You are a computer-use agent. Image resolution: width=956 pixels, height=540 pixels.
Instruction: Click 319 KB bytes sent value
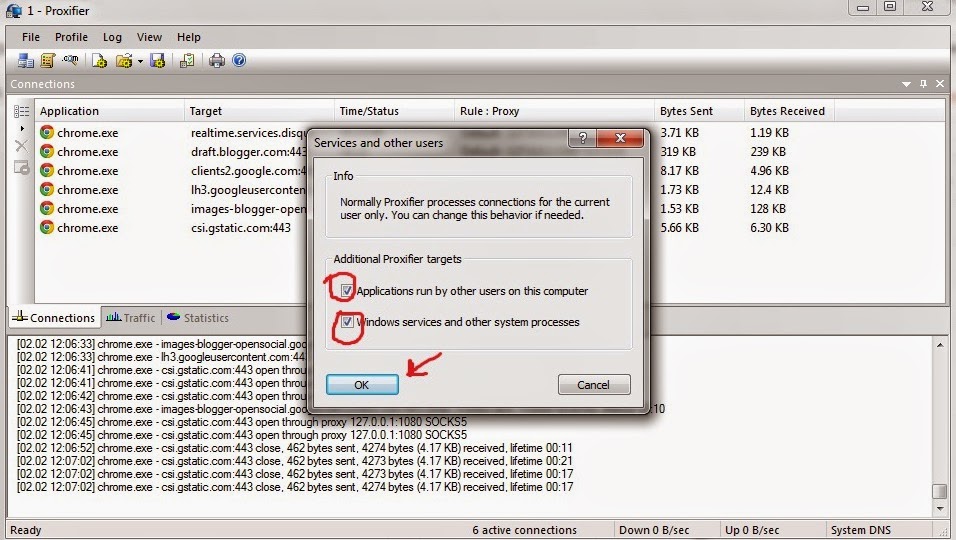(678, 151)
